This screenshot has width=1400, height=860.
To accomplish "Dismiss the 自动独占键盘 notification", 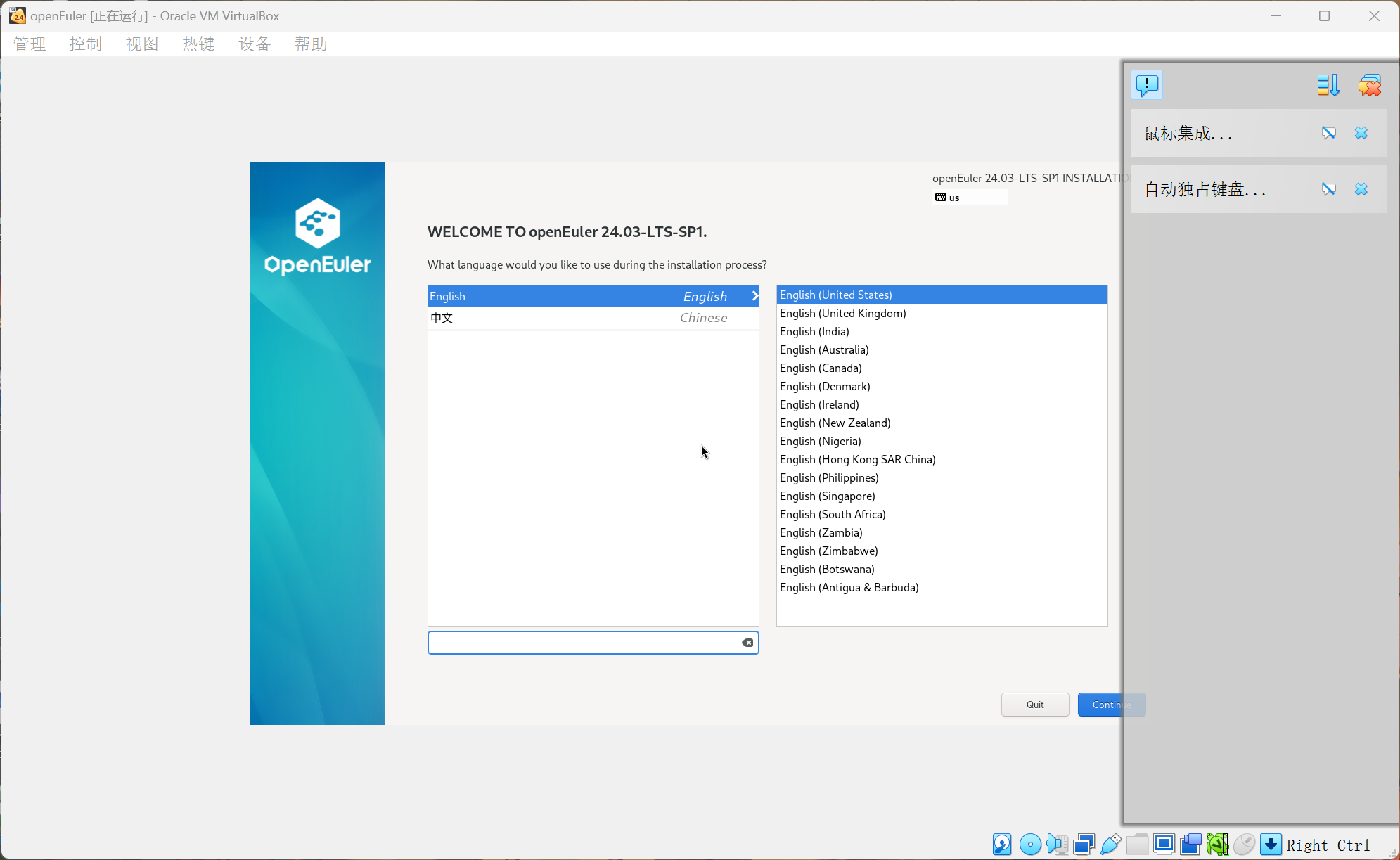I will (x=1361, y=189).
